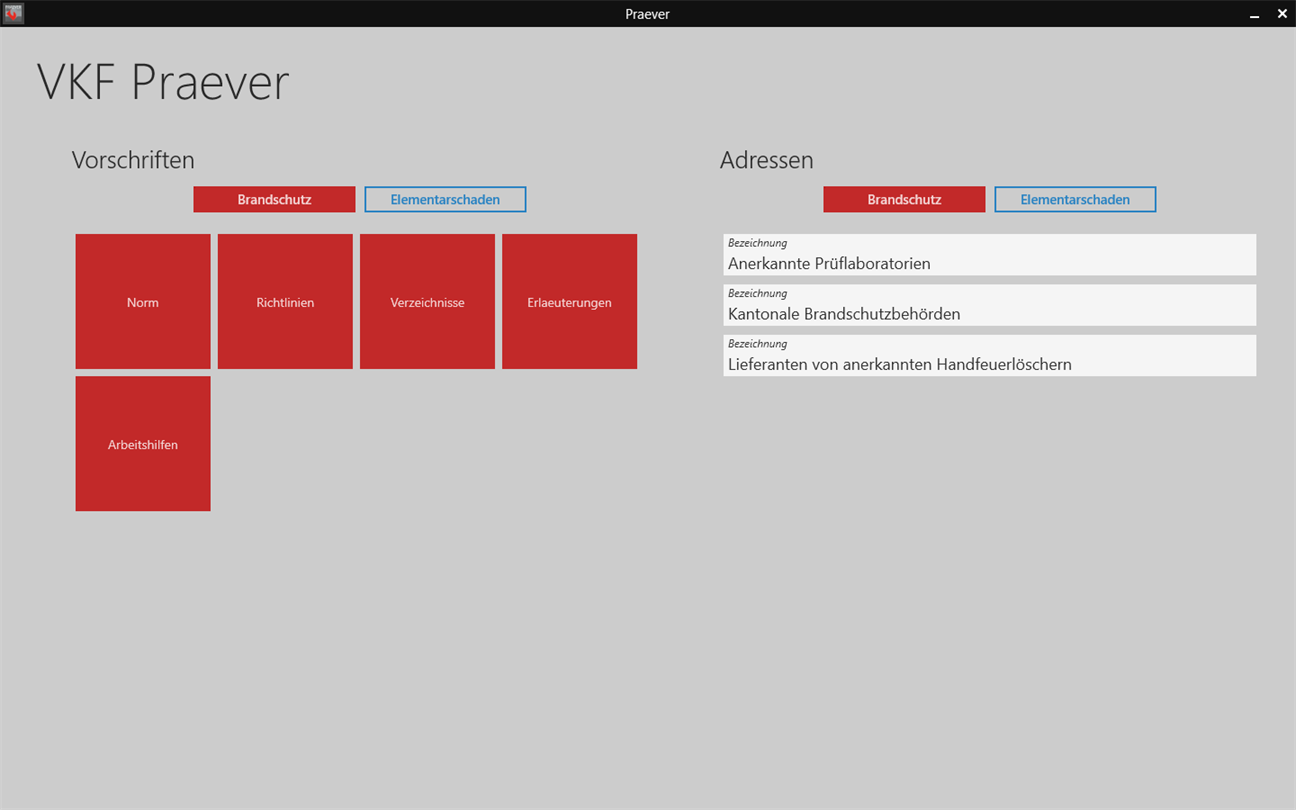Select Brandschutz under Vorschriften
Image resolution: width=1296 pixels, height=810 pixels.
[274, 199]
